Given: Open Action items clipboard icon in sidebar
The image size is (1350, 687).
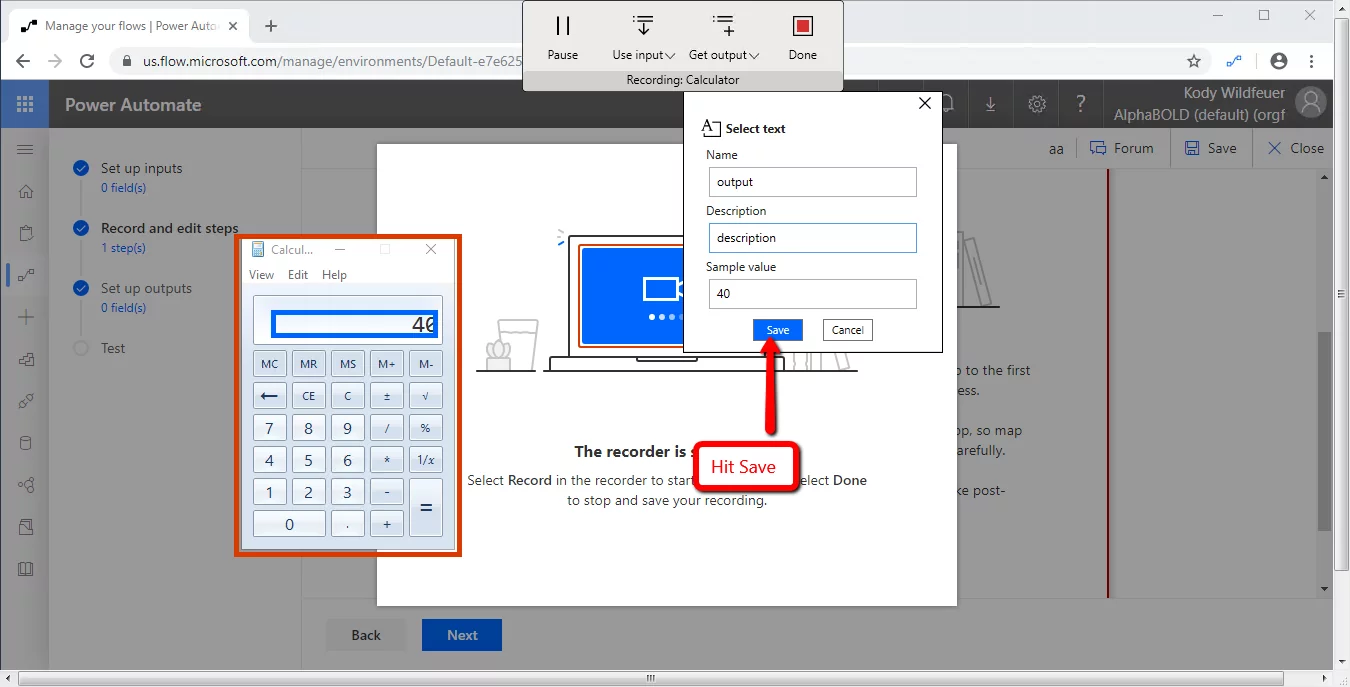Looking at the screenshot, I should pos(26,234).
